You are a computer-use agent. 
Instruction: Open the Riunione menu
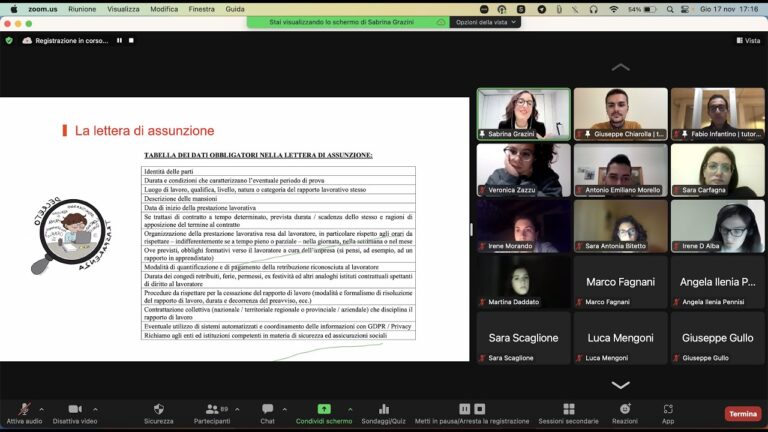pos(82,9)
